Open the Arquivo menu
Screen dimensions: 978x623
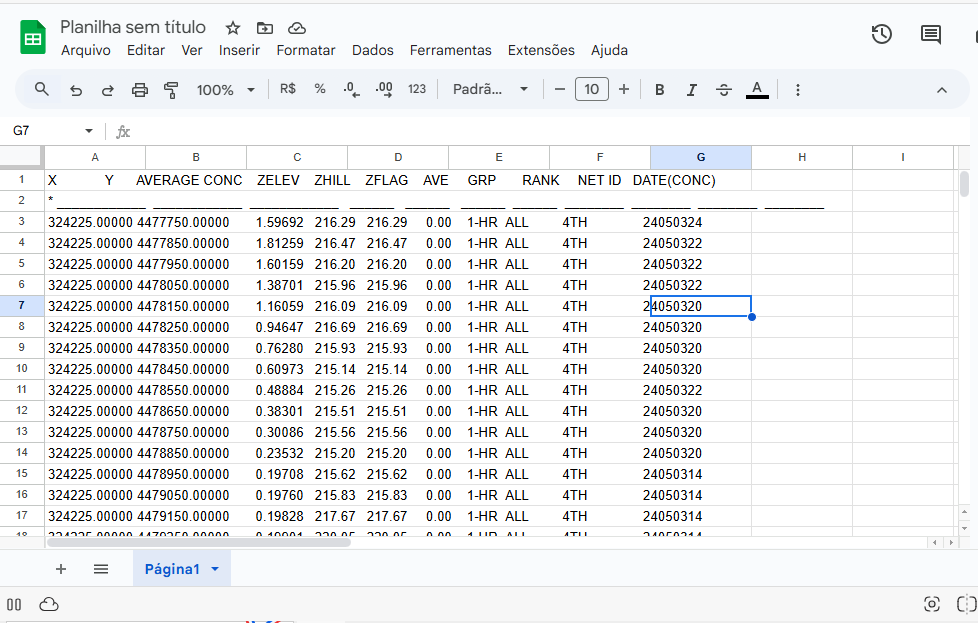pos(85,51)
